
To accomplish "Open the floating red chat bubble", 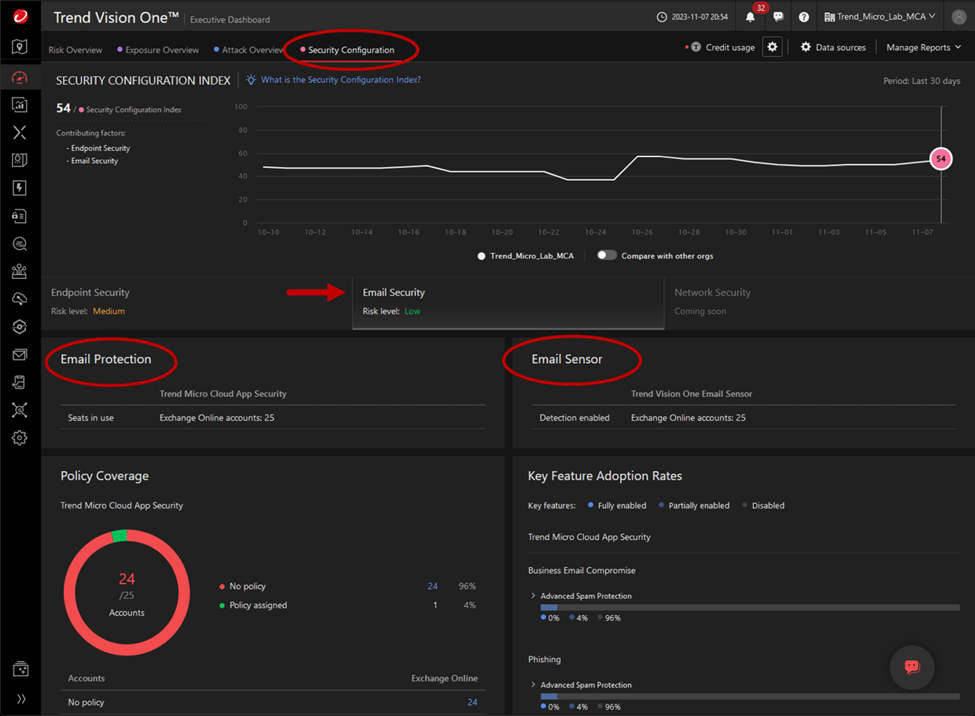I will (912, 667).
